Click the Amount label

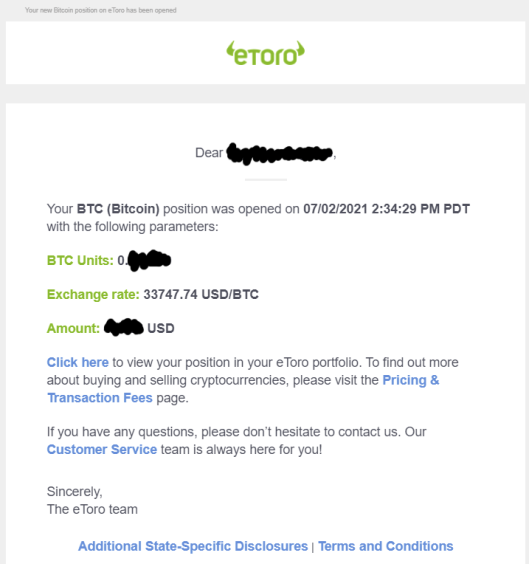pos(73,328)
